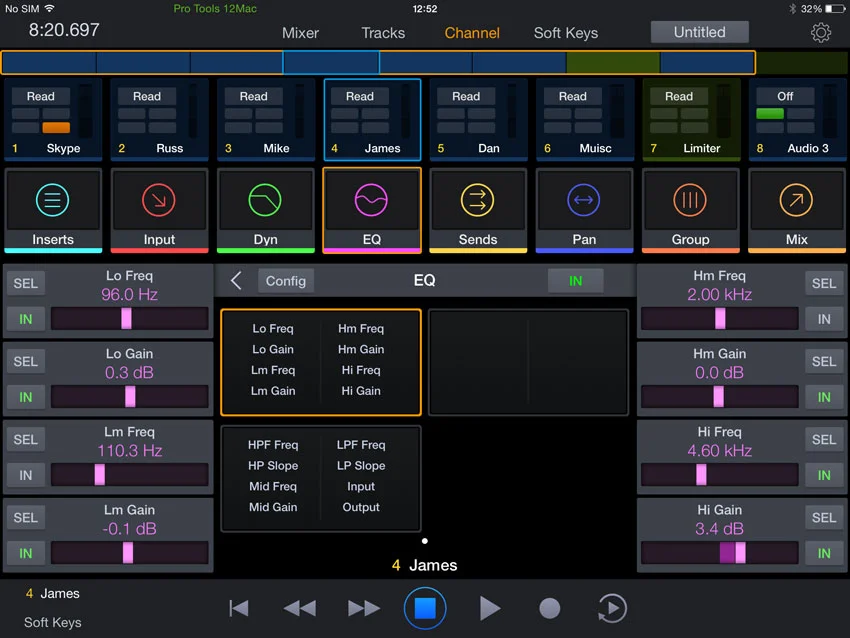Click the Lm Gain slider handle
The image size is (850, 638).
coord(128,553)
